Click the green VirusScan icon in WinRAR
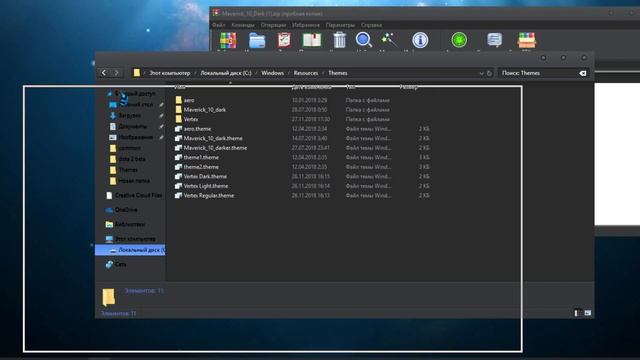 459,40
